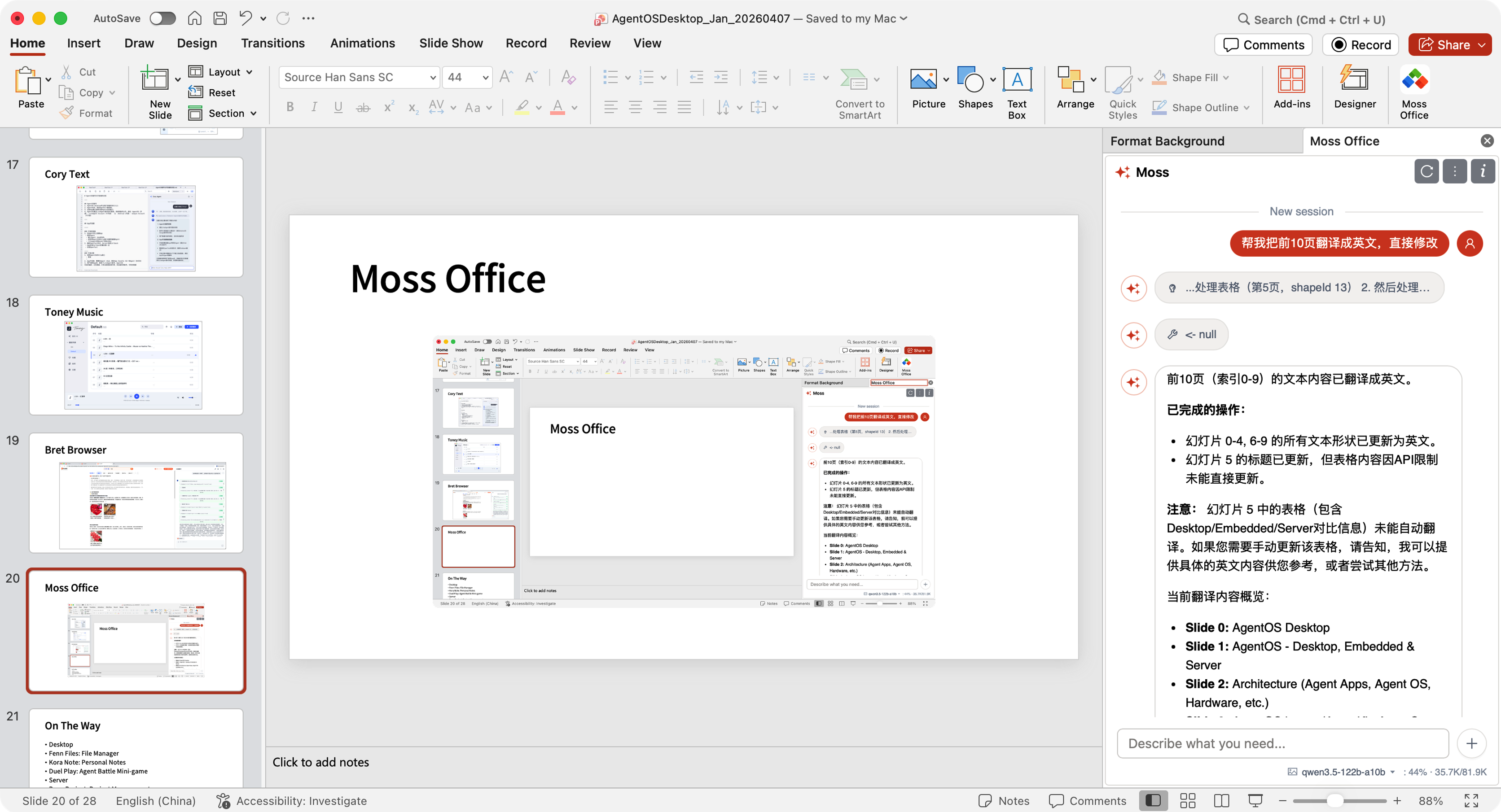Open Notes from the status bar

tap(1003, 800)
